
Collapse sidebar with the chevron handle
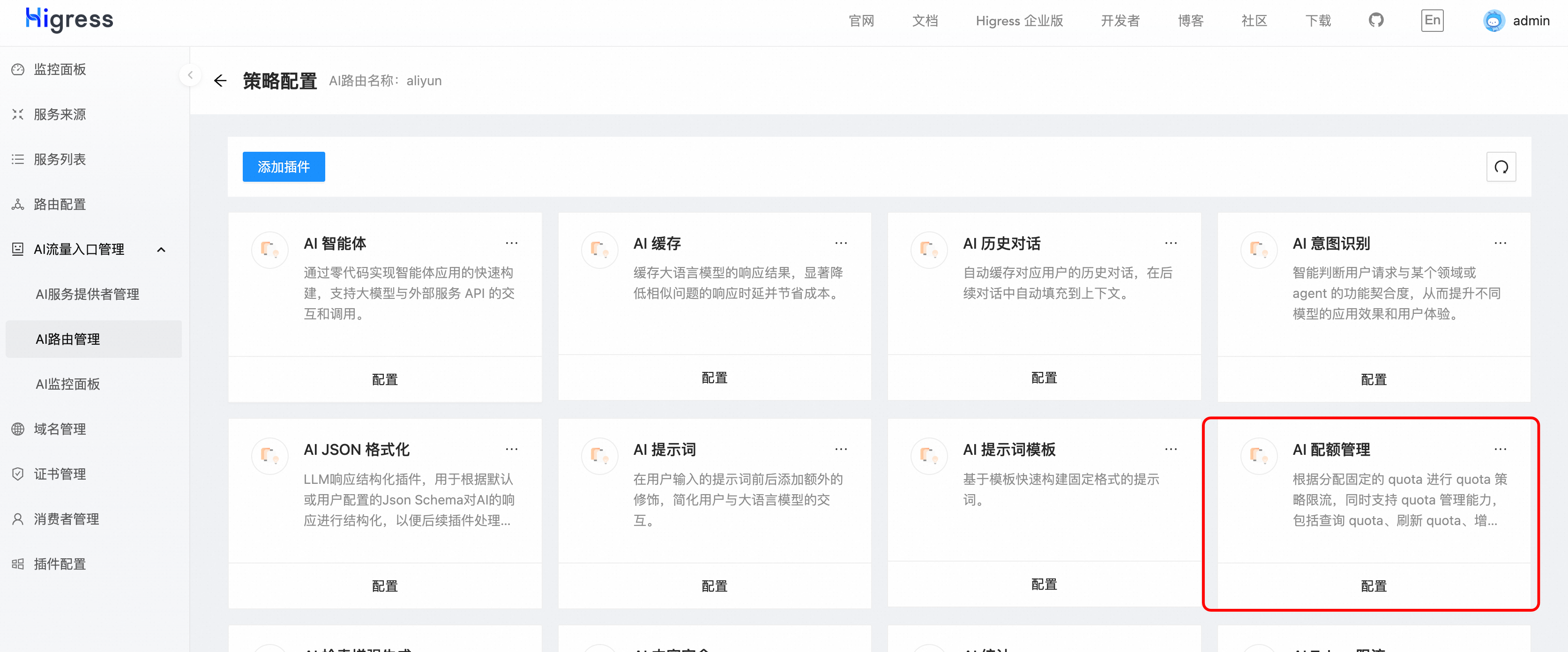click(x=190, y=75)
